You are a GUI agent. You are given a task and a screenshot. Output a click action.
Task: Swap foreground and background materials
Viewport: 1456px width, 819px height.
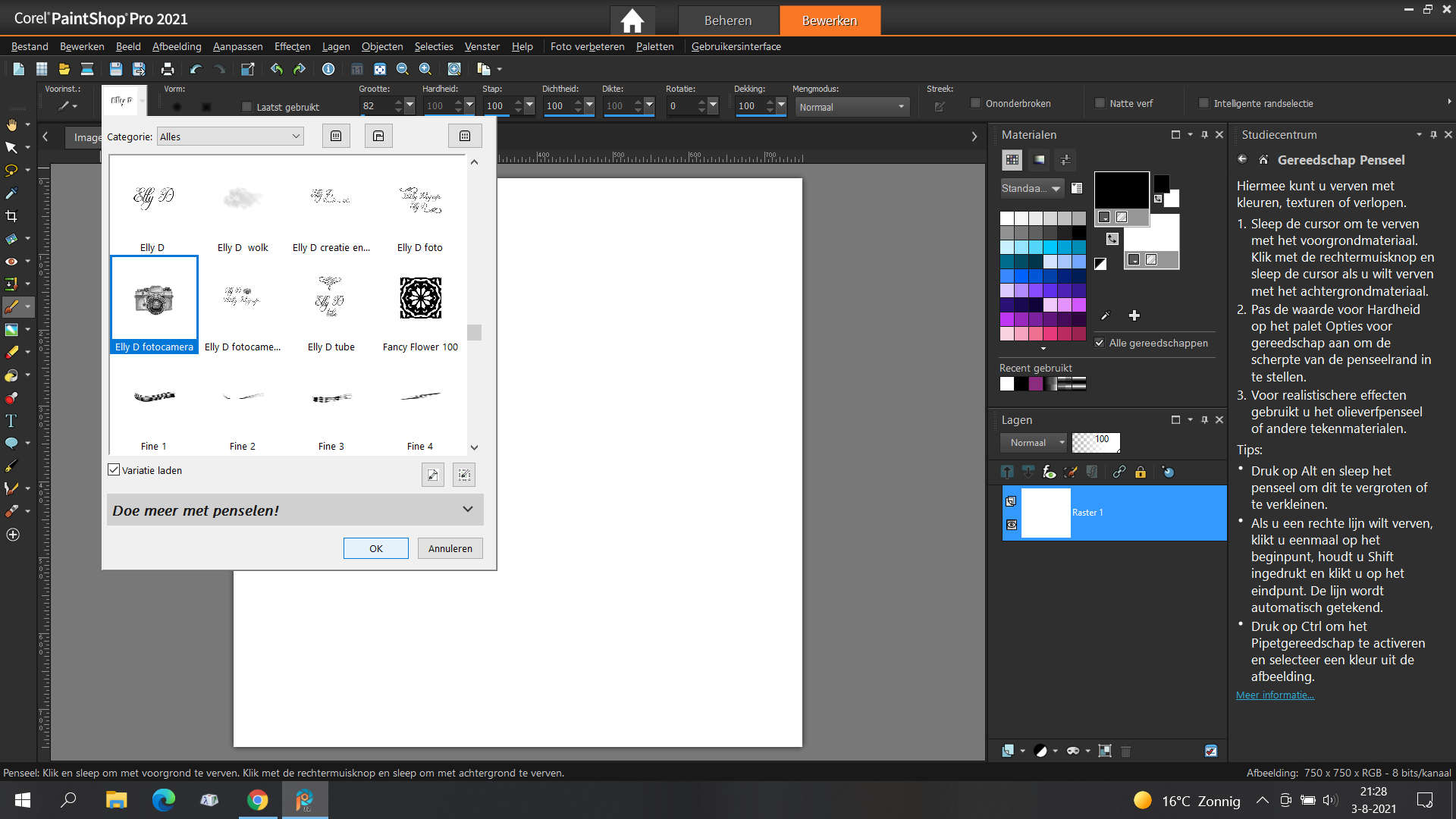tap(1112, 239)
